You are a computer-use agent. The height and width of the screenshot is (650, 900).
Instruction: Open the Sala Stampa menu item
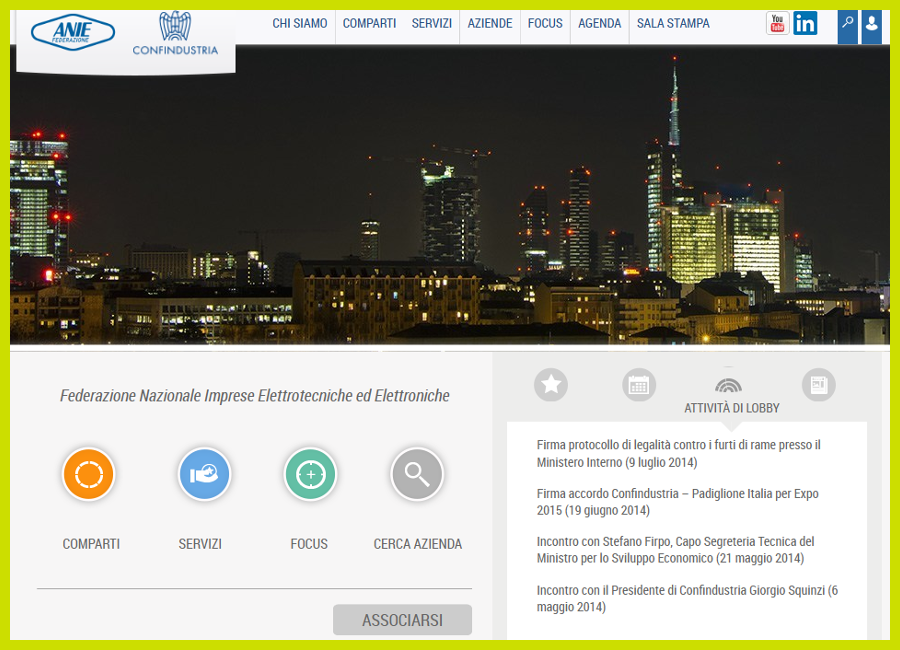tap(673, 23)
